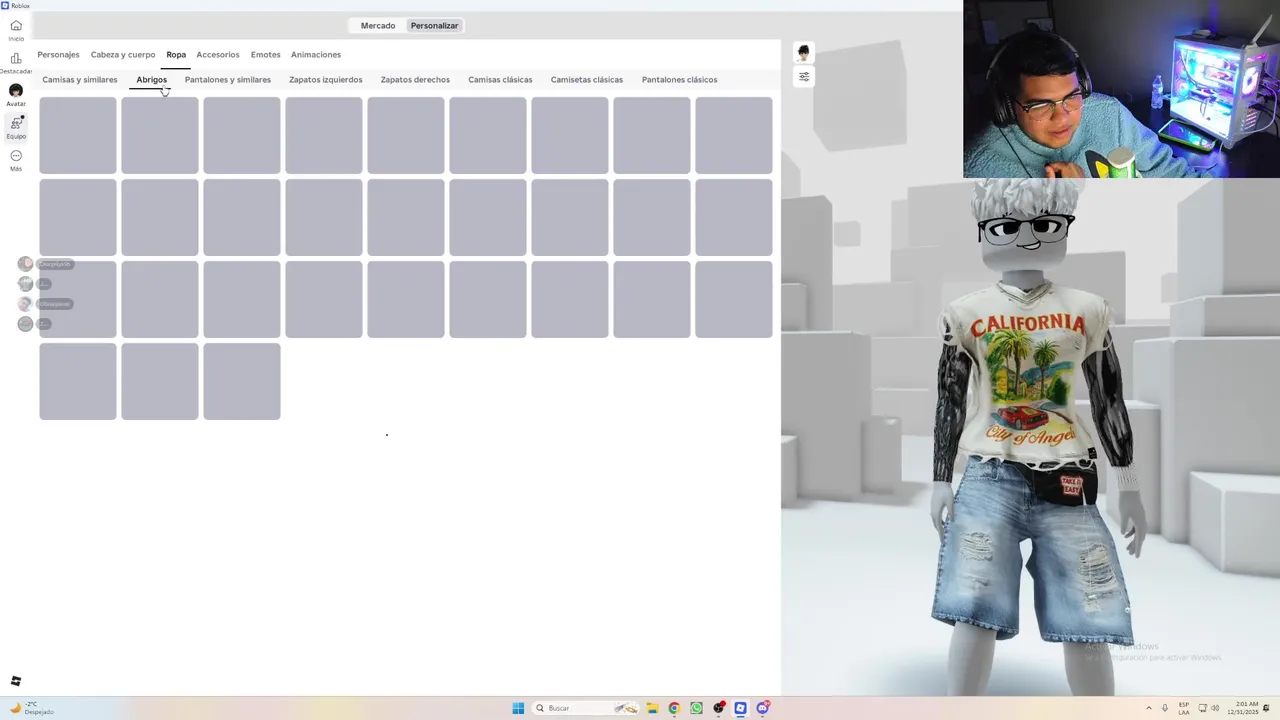Open the Cabeza y cuerpo tab
The height and width of the screenshot is (720, 1280).
coord(123,55)
